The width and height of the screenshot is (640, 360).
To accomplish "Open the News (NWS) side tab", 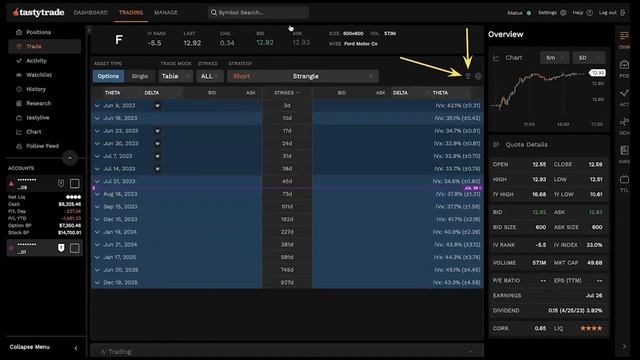I will point(624,155).
